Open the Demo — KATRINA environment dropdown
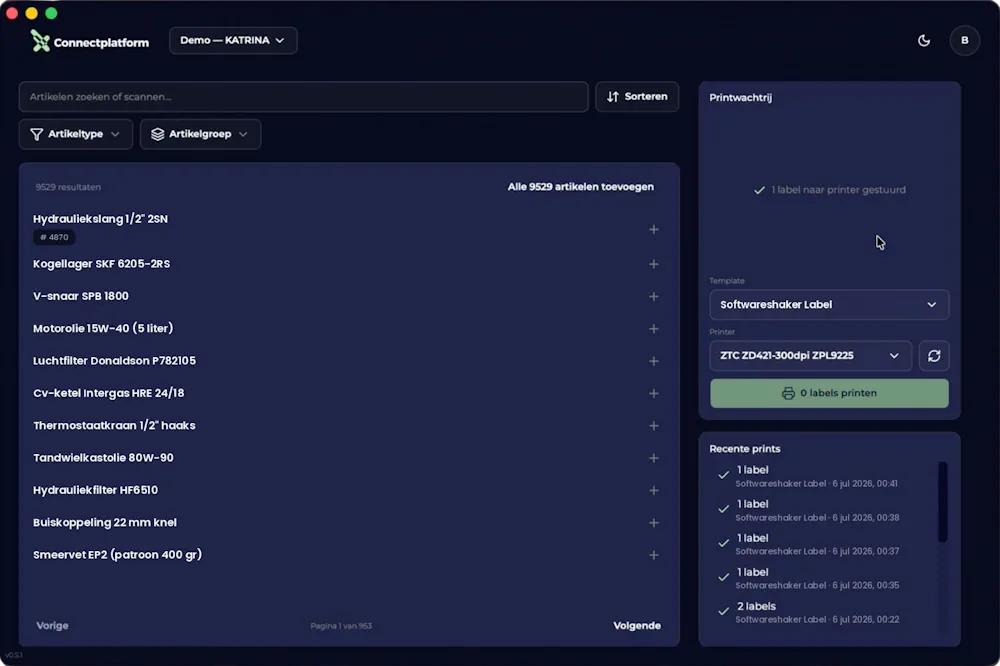1000x666 pixels. click(x=233, y=40)
